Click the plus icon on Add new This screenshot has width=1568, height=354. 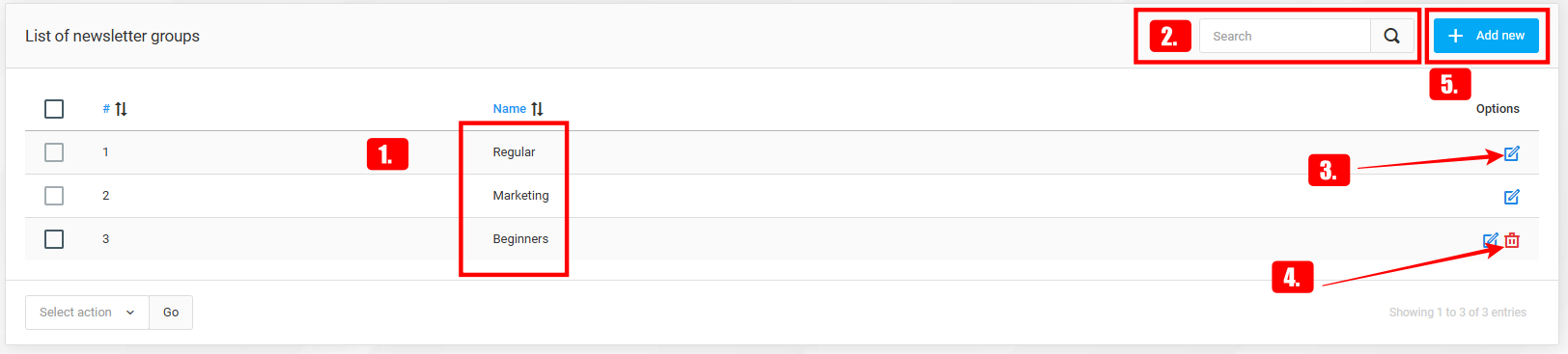pos(1456,36)
